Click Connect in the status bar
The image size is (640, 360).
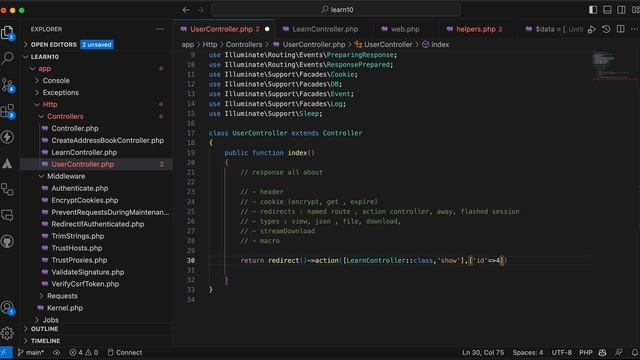[125, 353]
